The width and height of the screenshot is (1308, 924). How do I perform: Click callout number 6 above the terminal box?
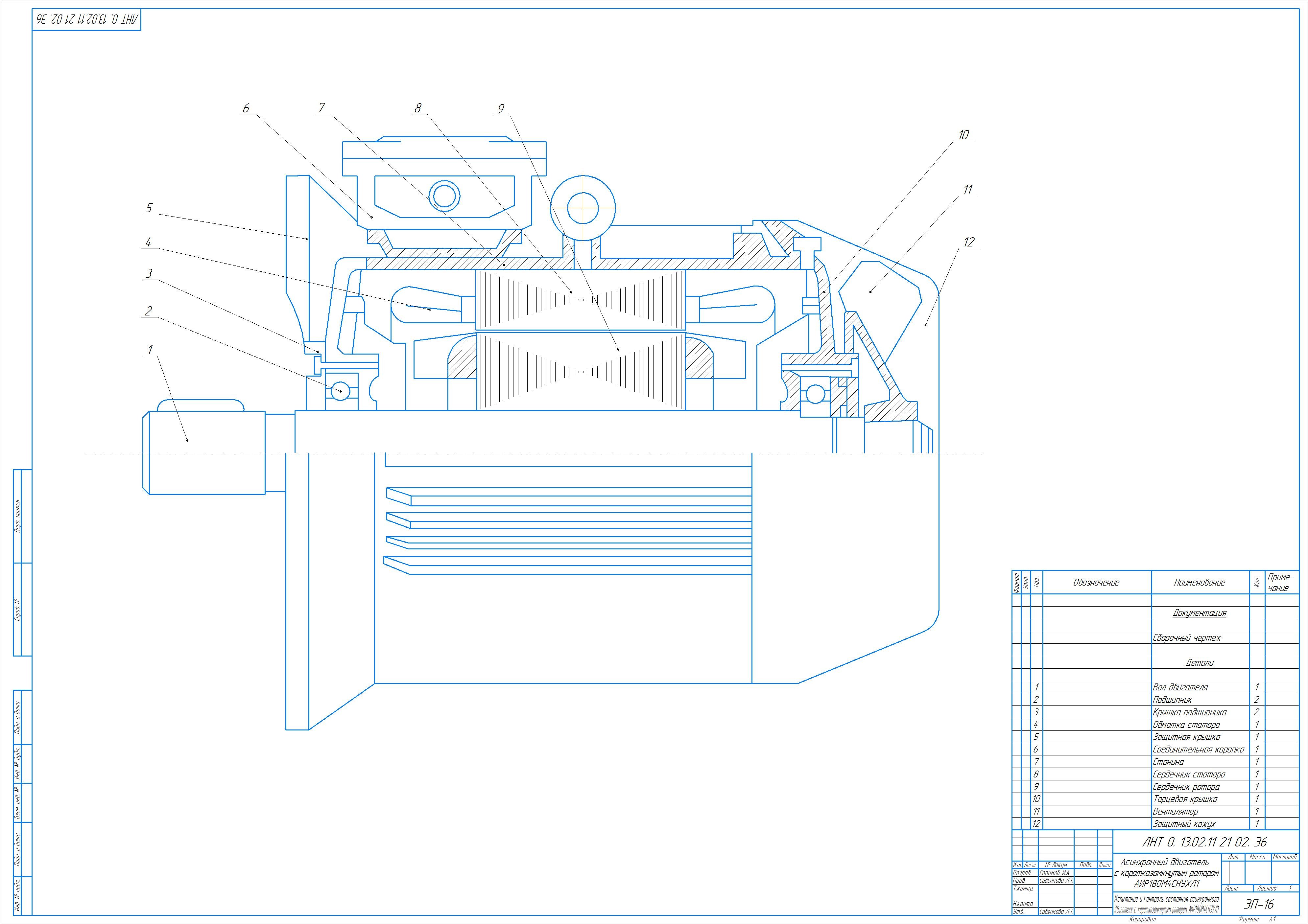point(246,108)
